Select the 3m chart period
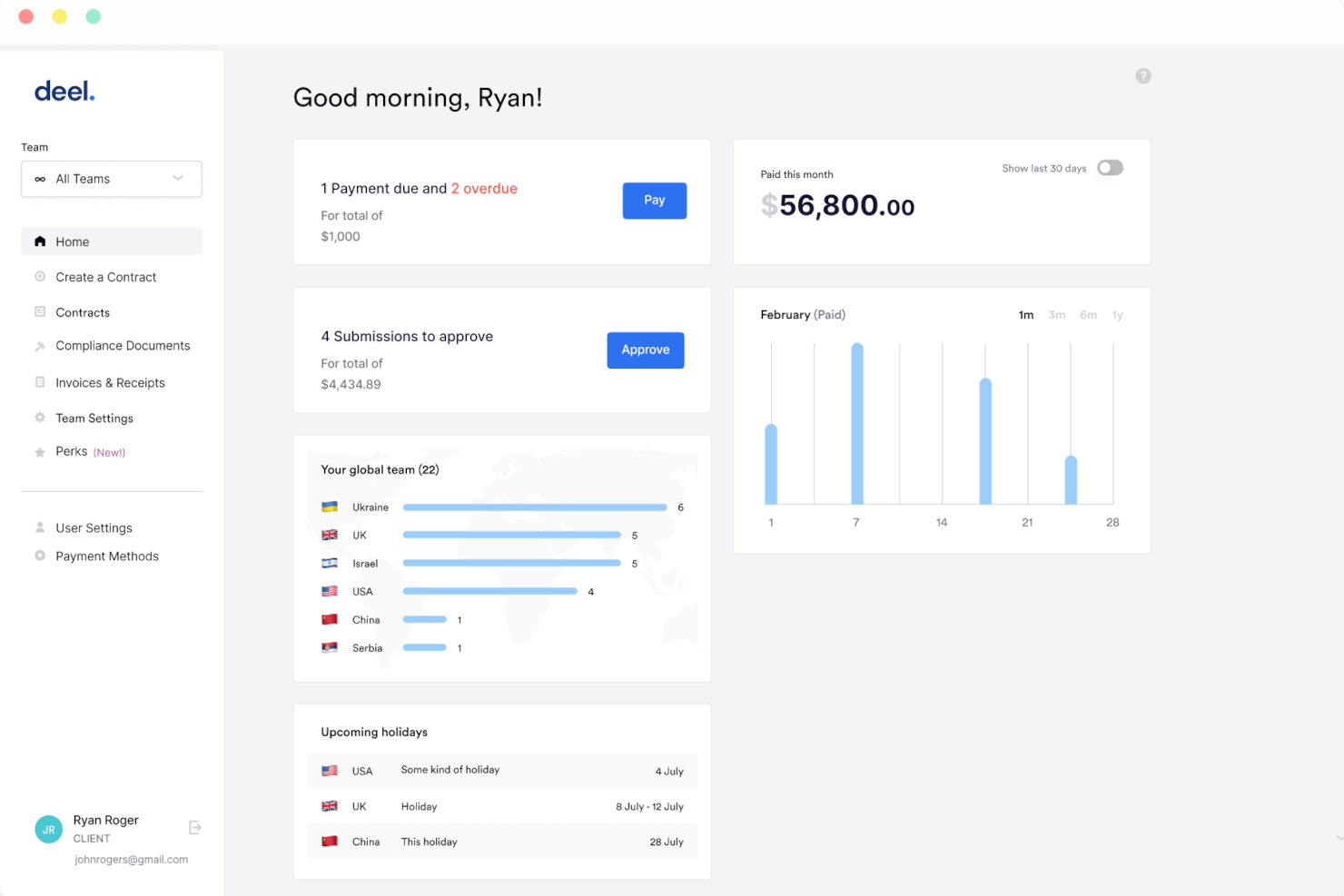1344x896 pixels. [1057, 315]
